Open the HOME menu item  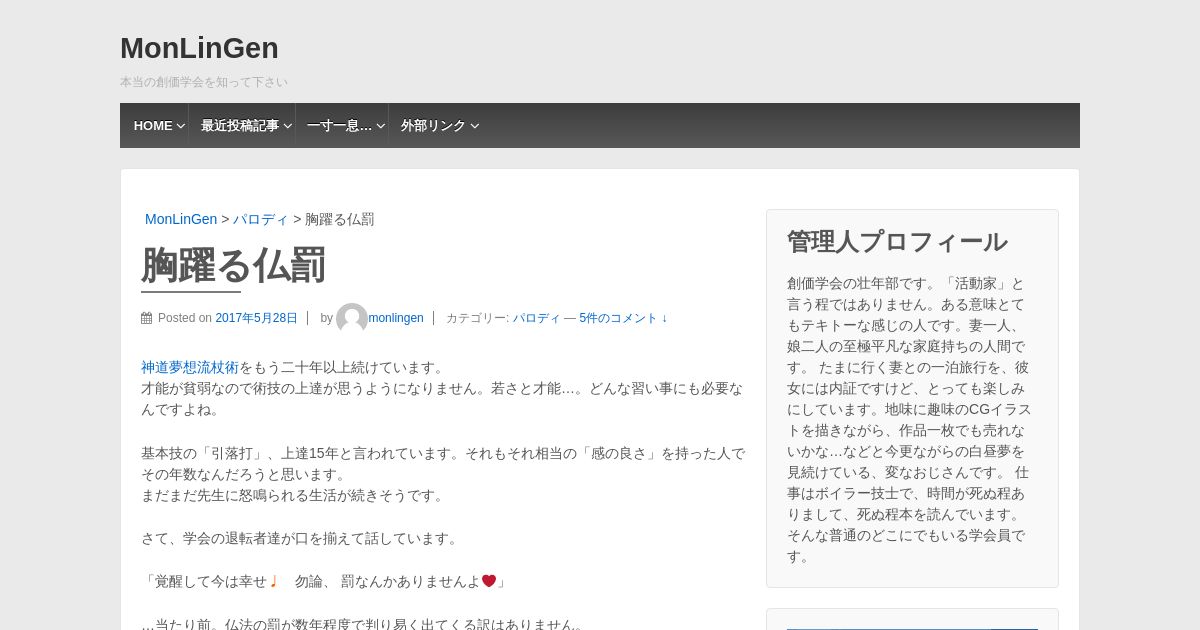153,126
